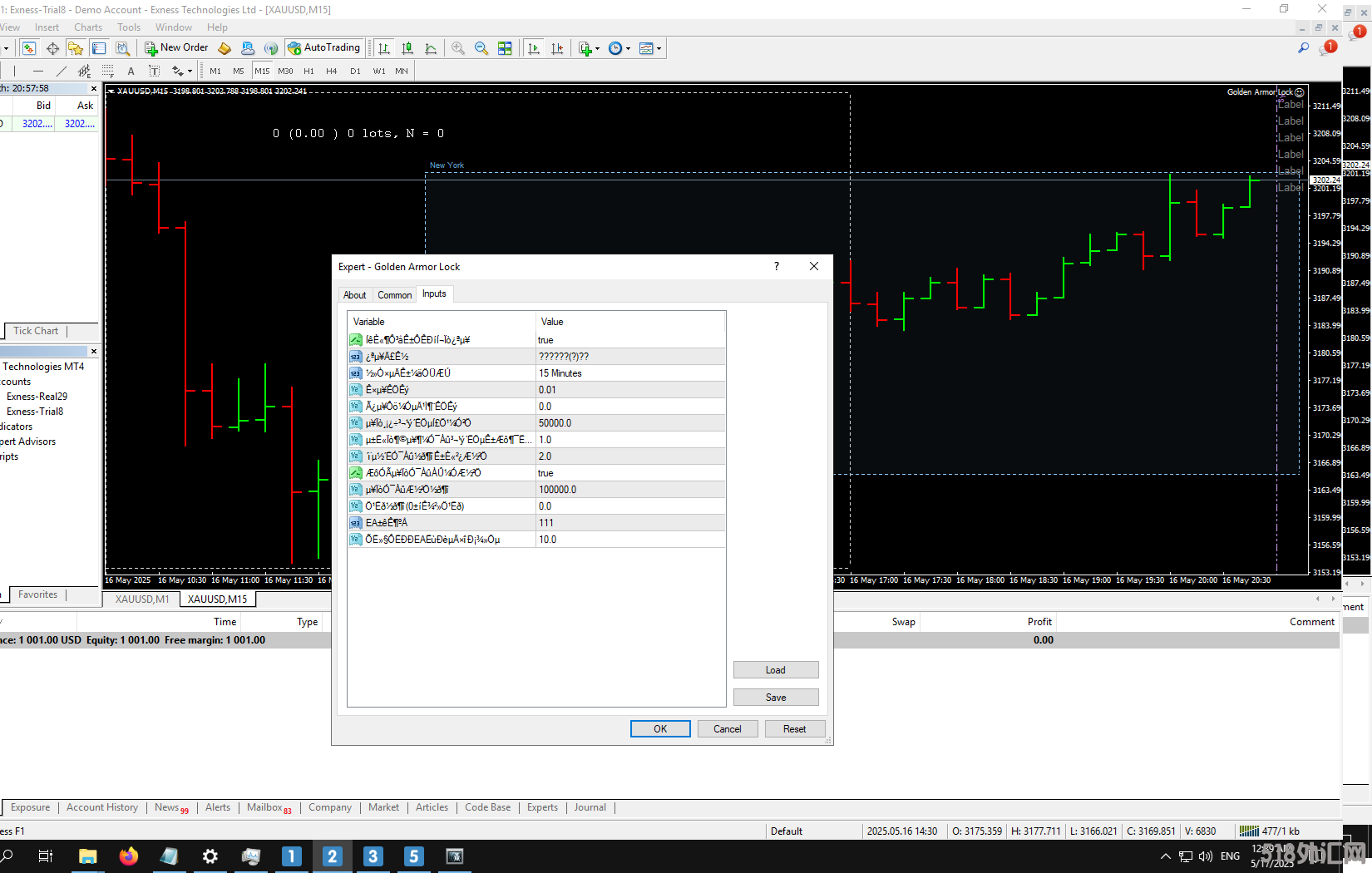
Task: Open the Tick Chart tab in Market Watch
Action: pos(36,331)
